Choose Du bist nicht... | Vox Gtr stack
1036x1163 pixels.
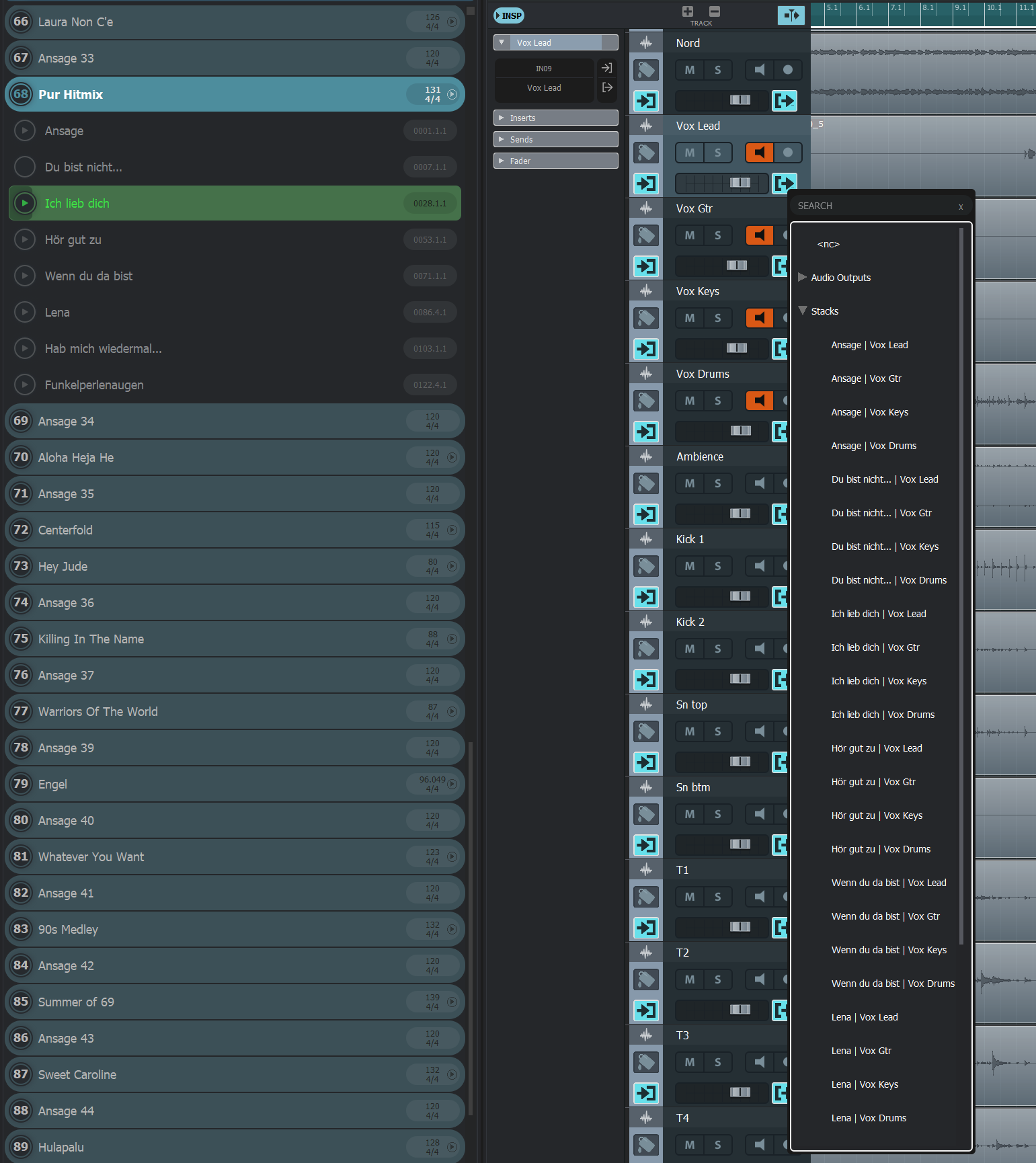click(881, 513)
